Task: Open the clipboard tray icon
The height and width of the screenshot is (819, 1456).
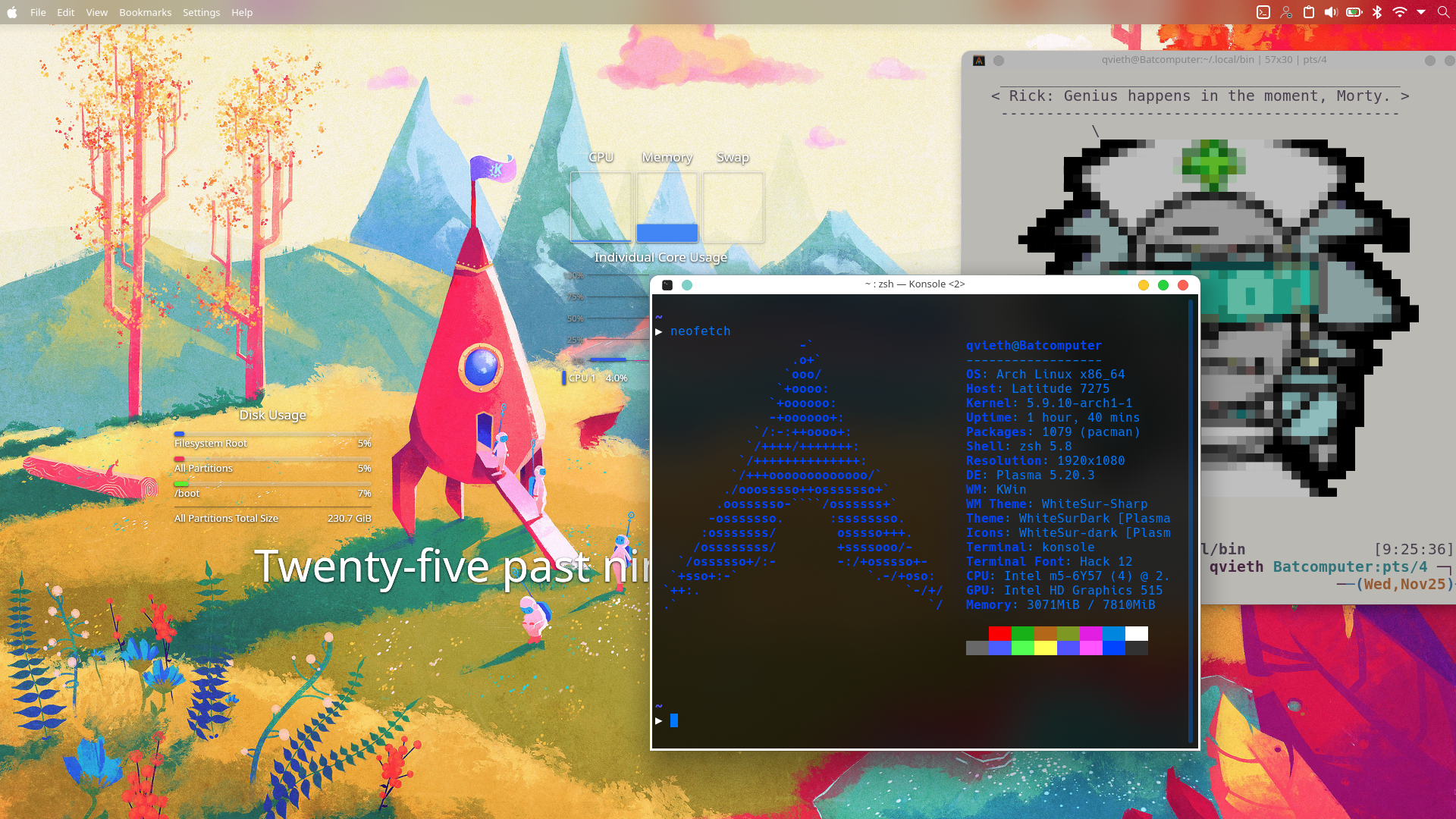Action: 1309,12
